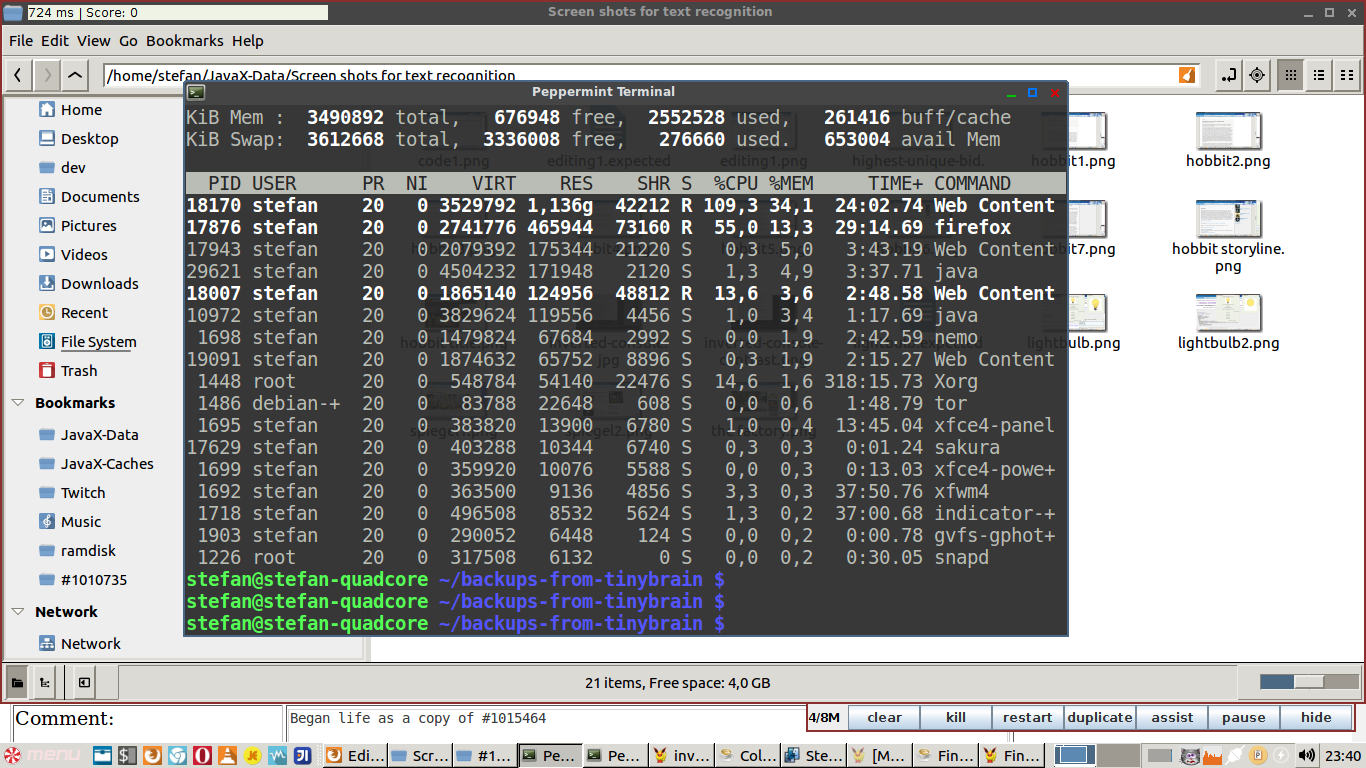1366x768 pixels.
Task: Switch to compact view mode
Action: pos(1347,75)
